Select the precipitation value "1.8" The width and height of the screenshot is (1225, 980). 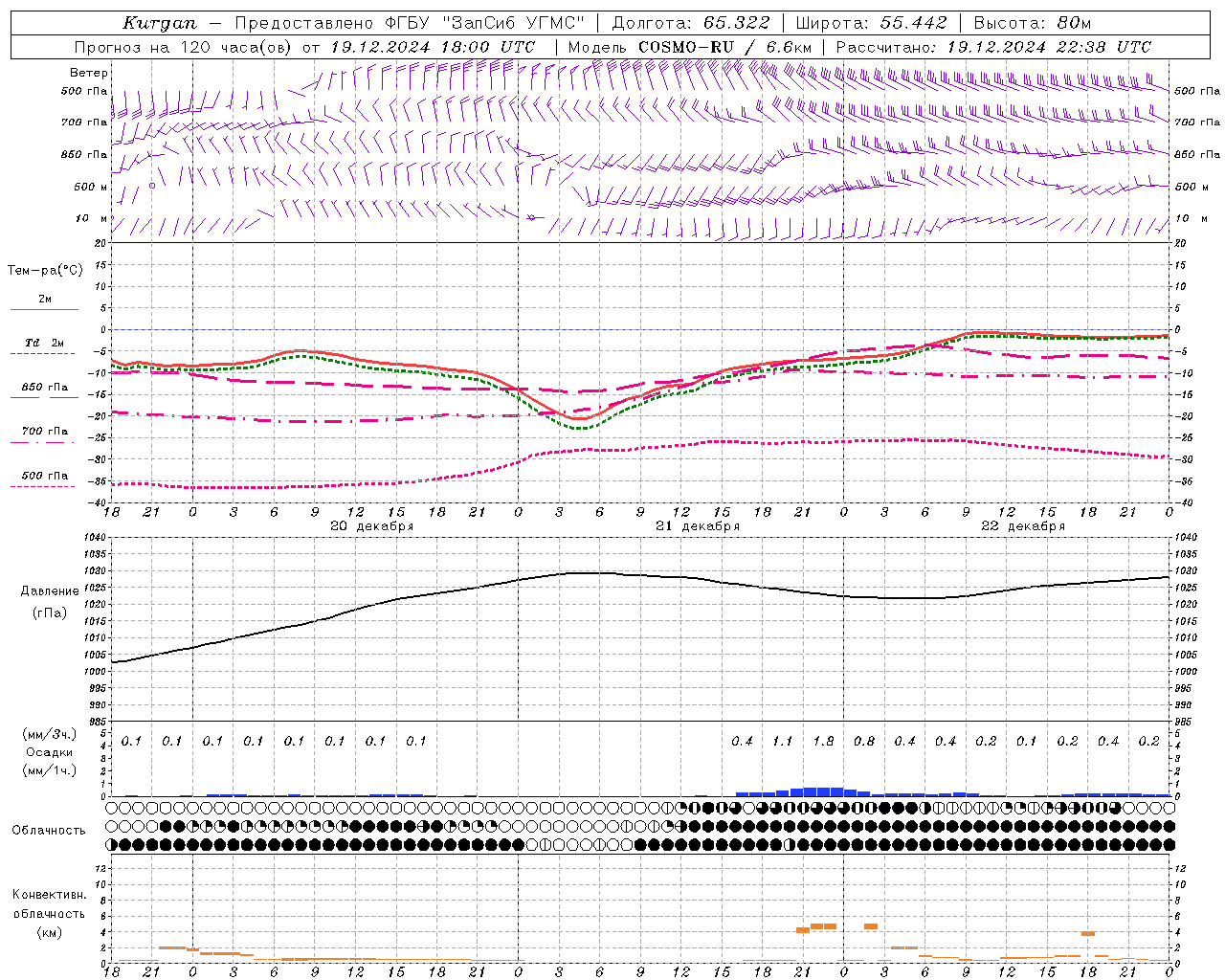click(823, 741)
